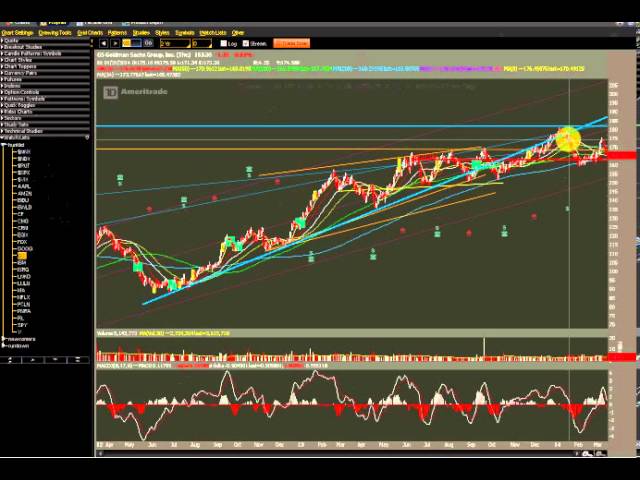Image resolution: width=640 pixels, height=480 pixels.
Task: Open the Studies menu
Action: (x=141, y=33)
